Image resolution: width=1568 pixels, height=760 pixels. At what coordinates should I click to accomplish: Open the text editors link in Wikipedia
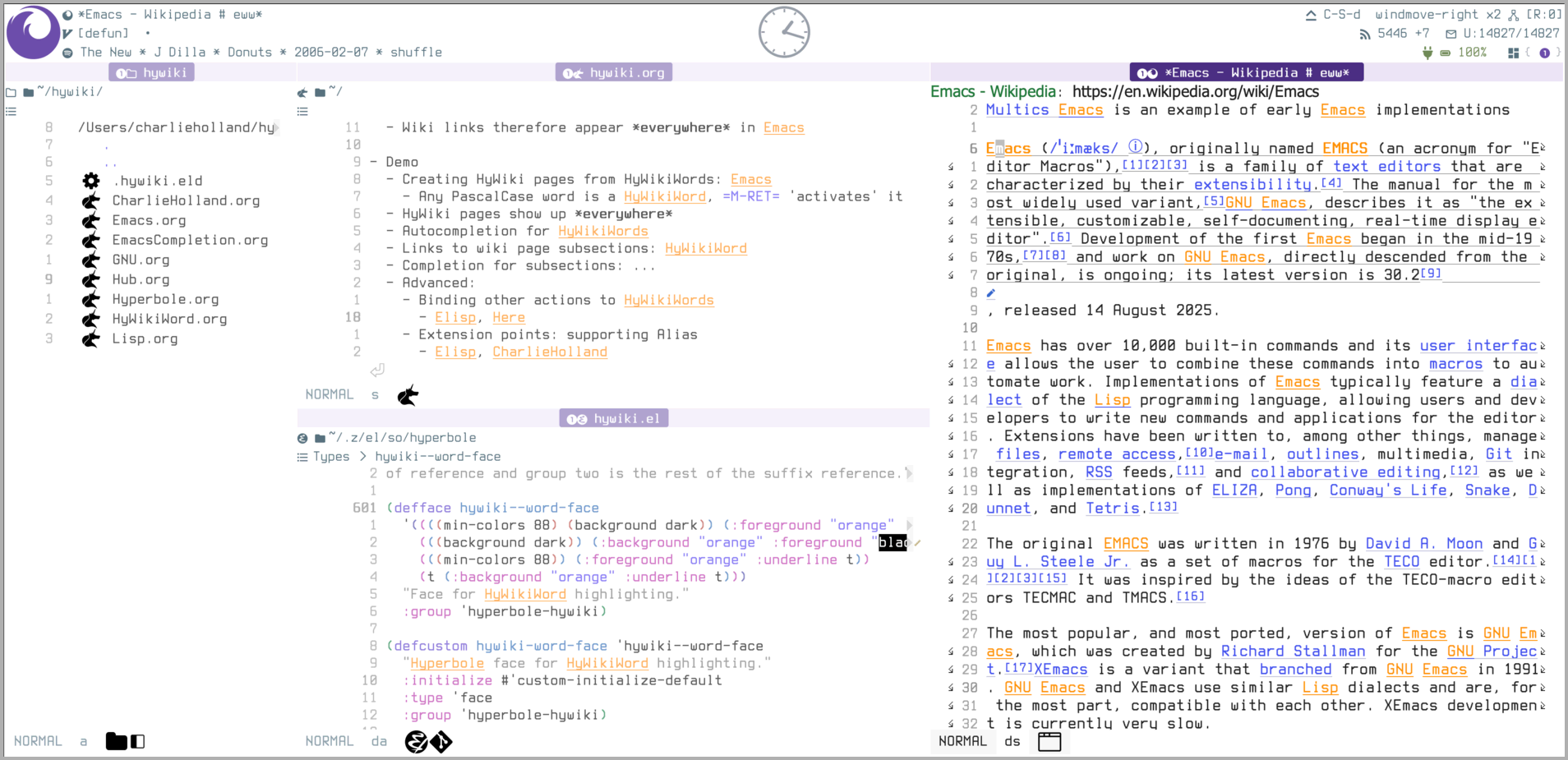1387,166
